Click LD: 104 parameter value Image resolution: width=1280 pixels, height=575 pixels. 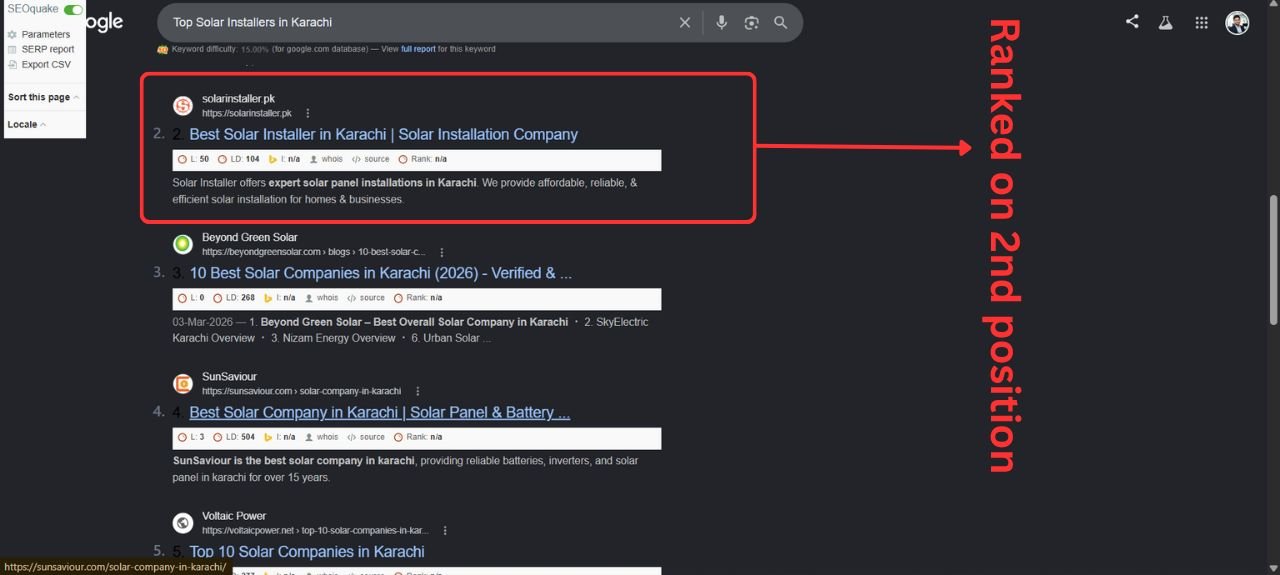238,159
